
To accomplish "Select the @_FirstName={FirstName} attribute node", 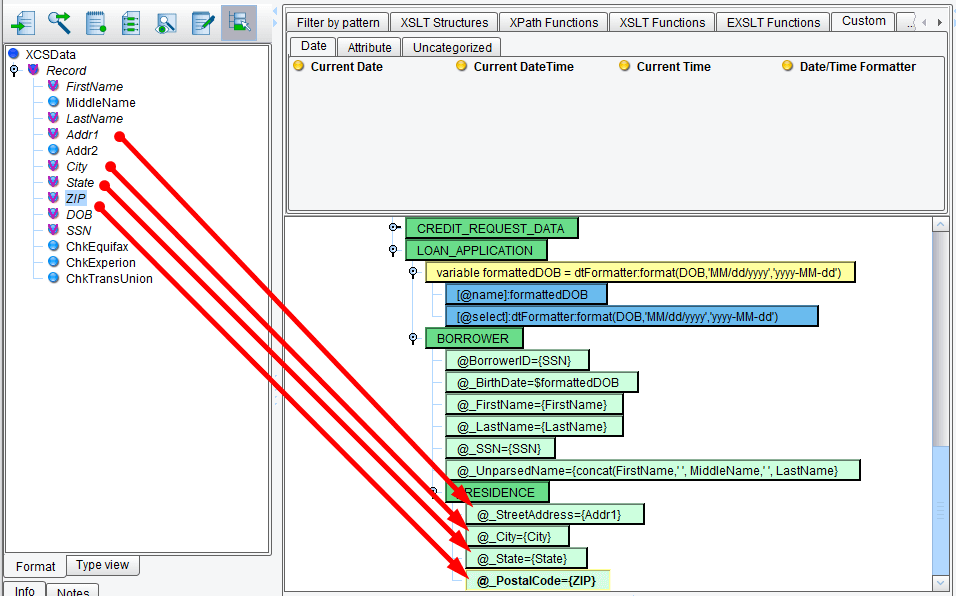I will point(534,404).
